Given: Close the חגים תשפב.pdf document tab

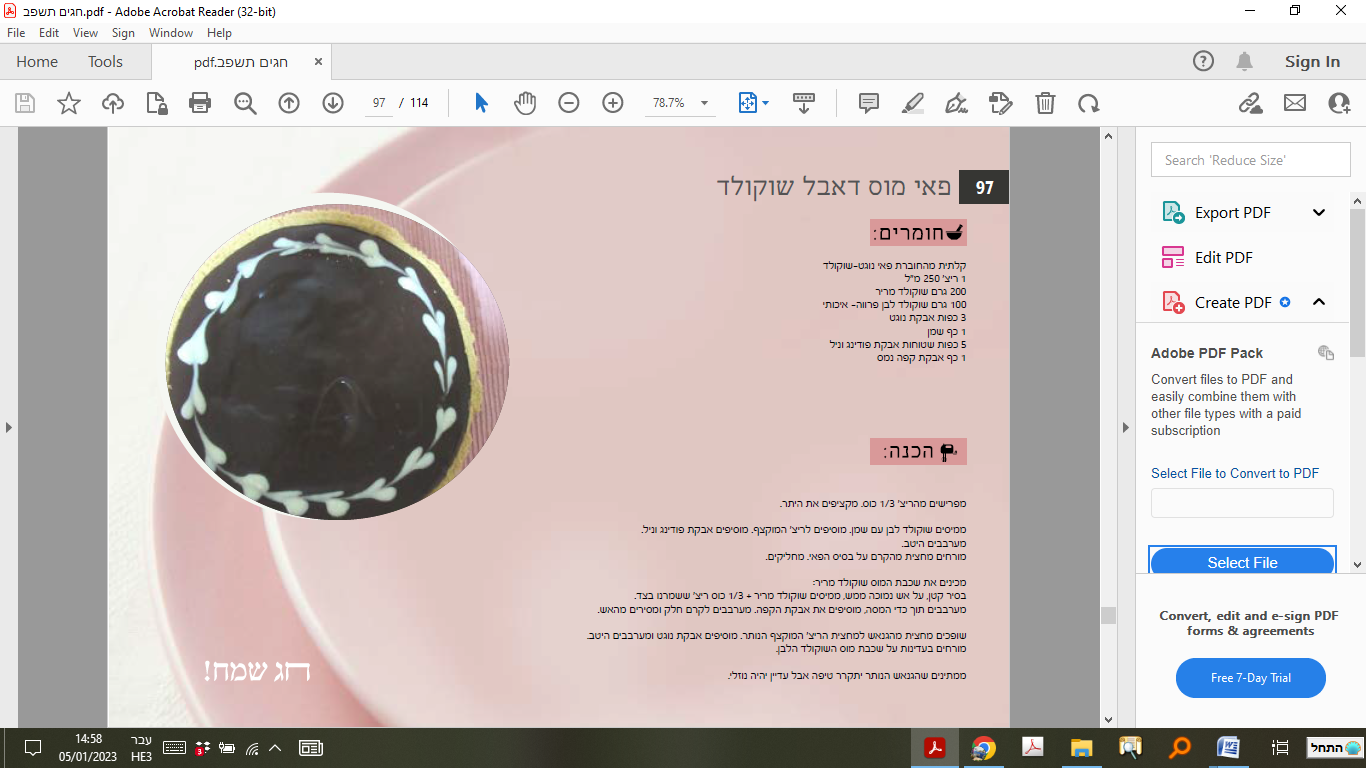Looking at the screenshot, I should coord(319,61).
